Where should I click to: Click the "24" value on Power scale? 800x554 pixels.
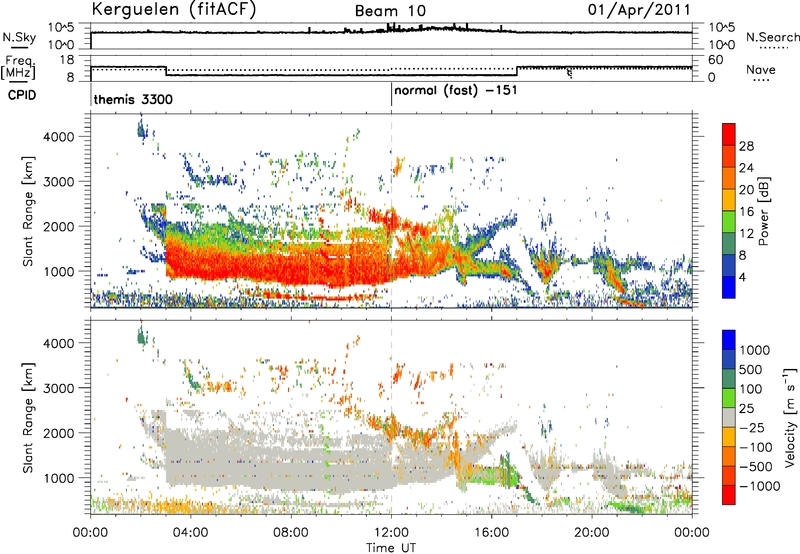(x=746, y=168)
